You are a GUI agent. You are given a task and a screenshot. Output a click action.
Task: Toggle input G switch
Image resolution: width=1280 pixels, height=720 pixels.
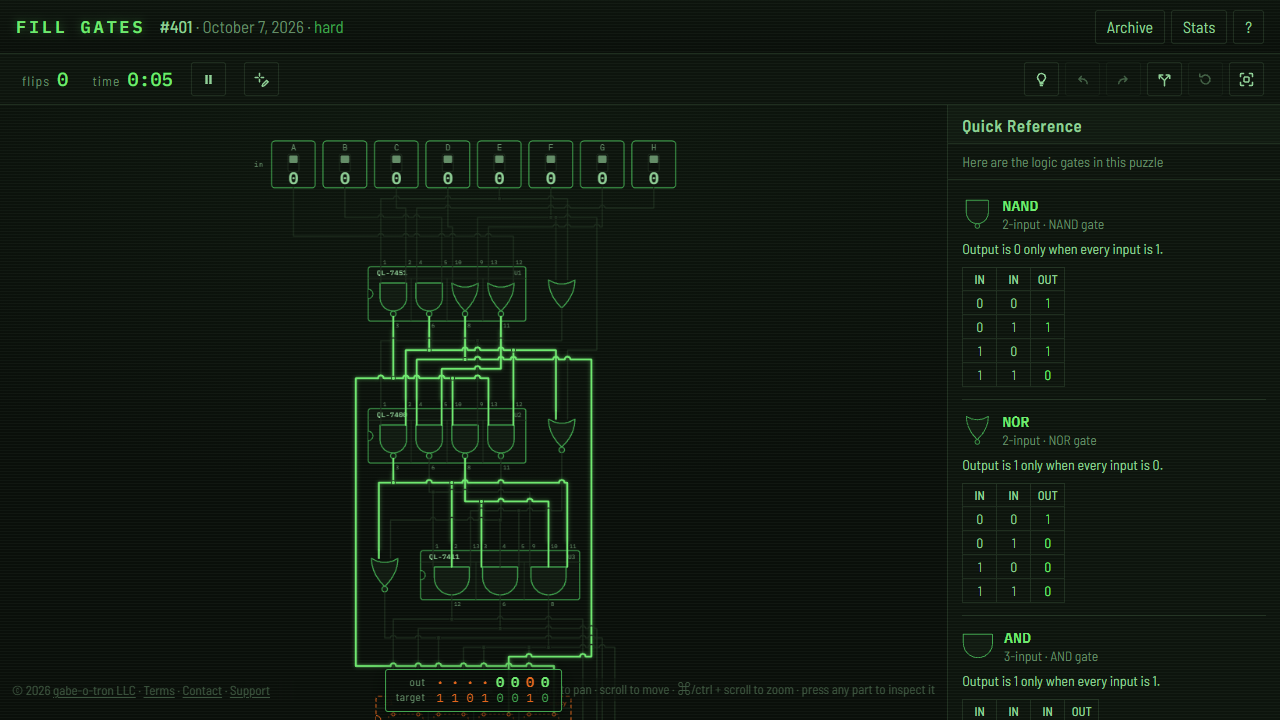[x=602, y=164]
